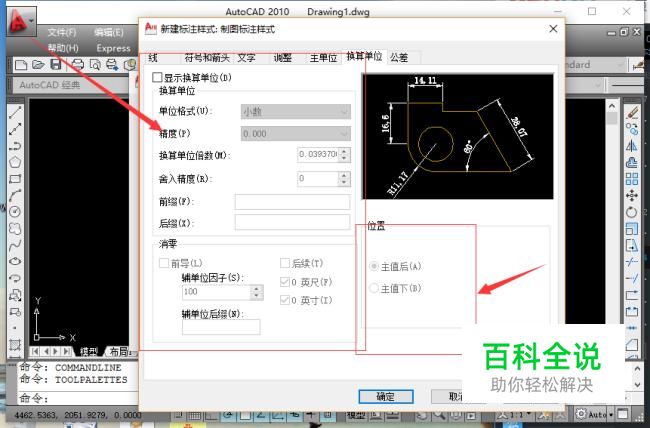Click the 辅单位后缀(N) input field

pyautogui.click(x=221, y=327)
